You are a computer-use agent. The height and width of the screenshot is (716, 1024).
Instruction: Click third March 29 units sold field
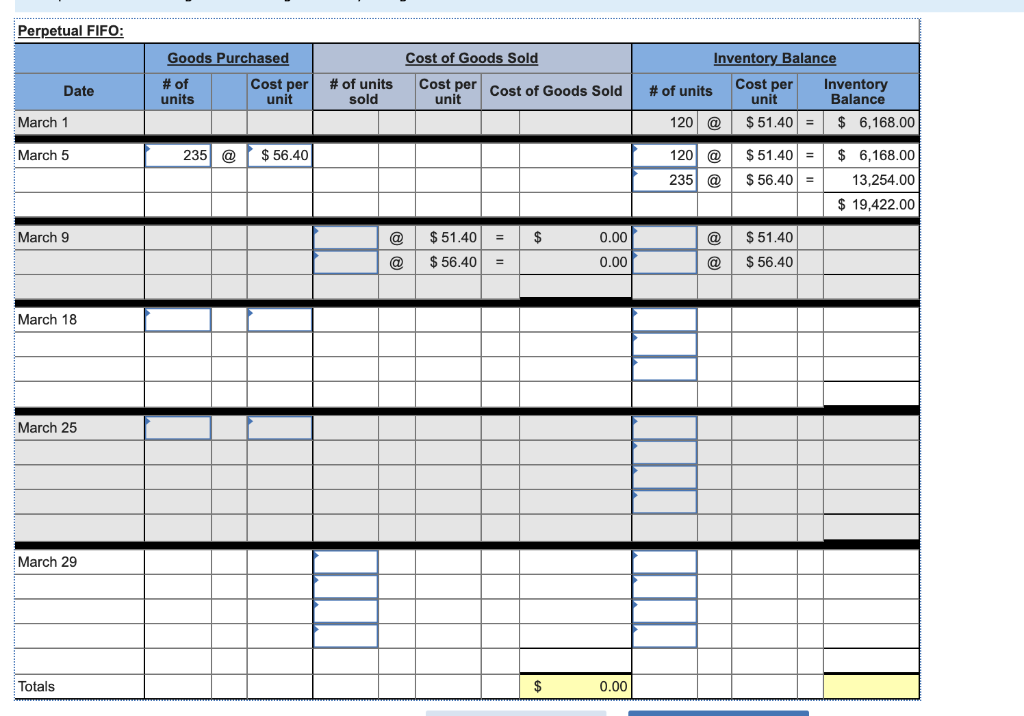pyautogui.click(x=345, y=611)
